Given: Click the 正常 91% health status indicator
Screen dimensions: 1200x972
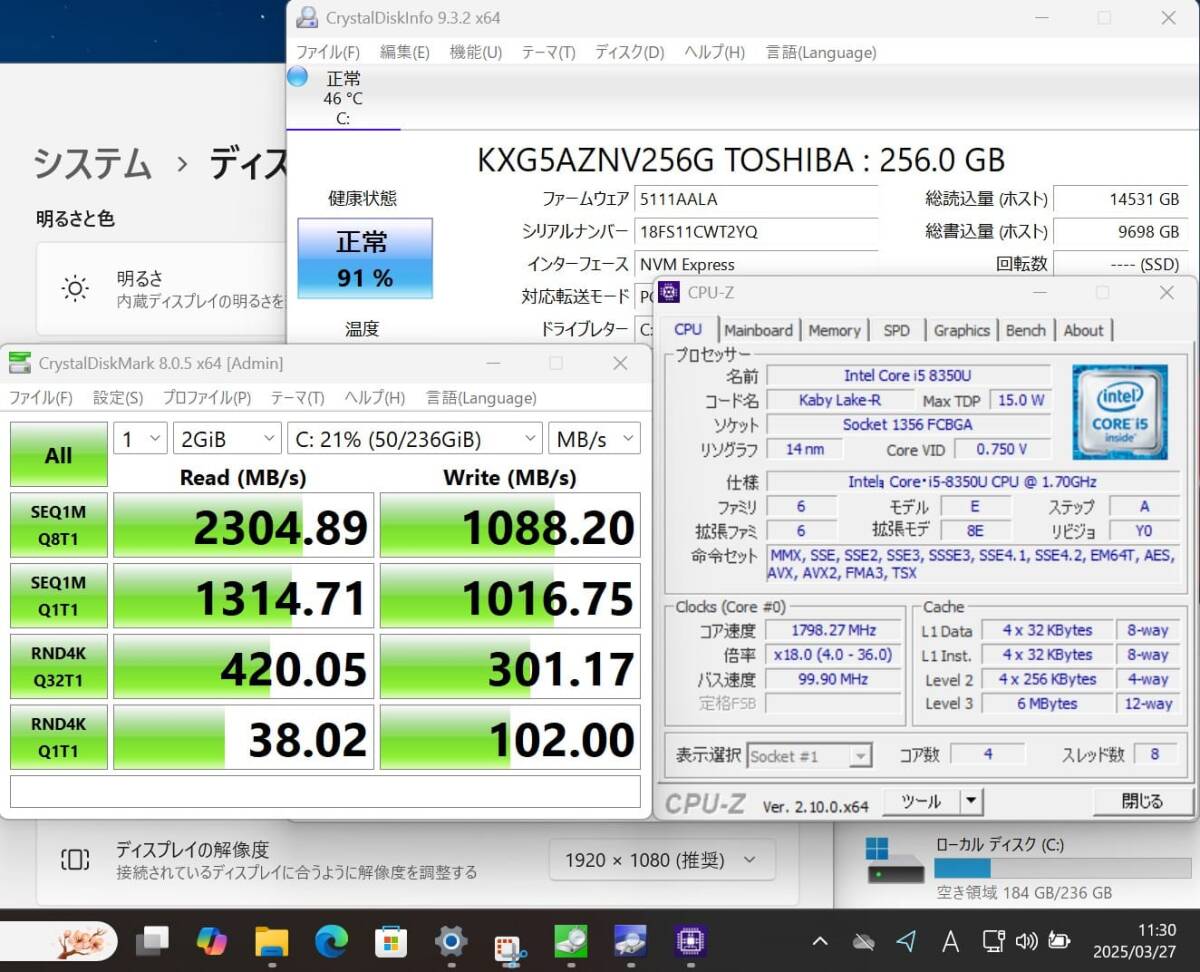Looking at the screenshot, I should click(x=364, y=259).
